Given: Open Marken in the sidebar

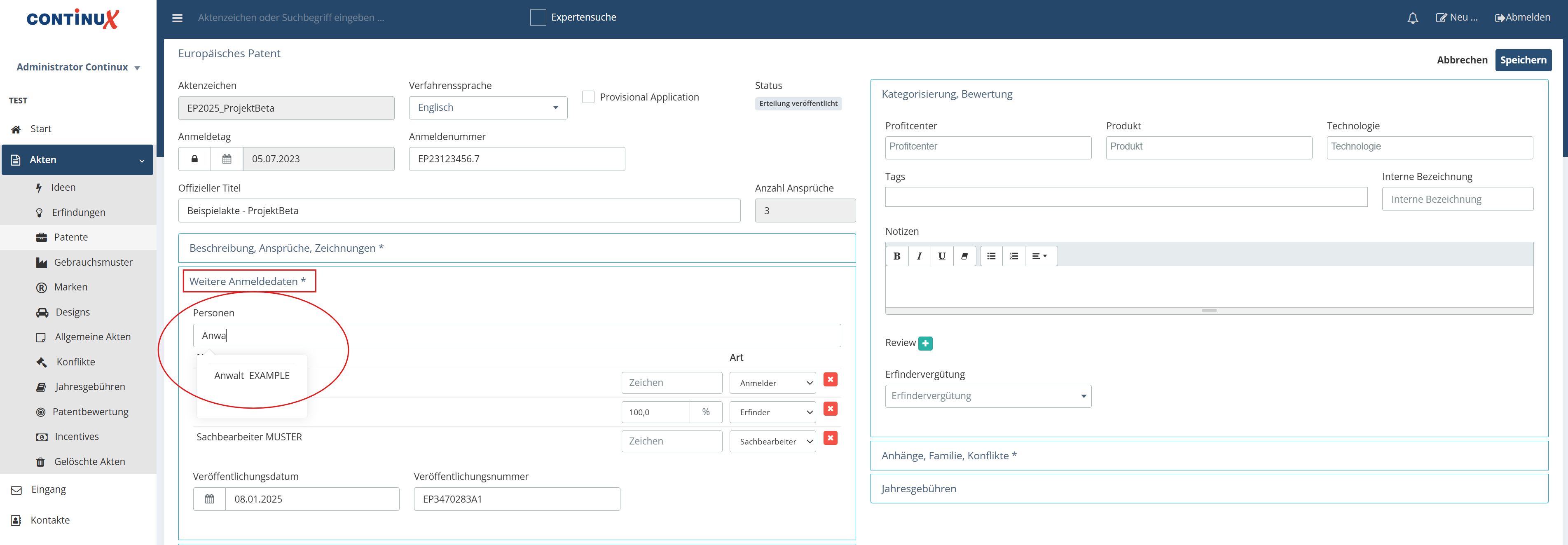Looking at the screenshot, I should click(x=70, y=287).
